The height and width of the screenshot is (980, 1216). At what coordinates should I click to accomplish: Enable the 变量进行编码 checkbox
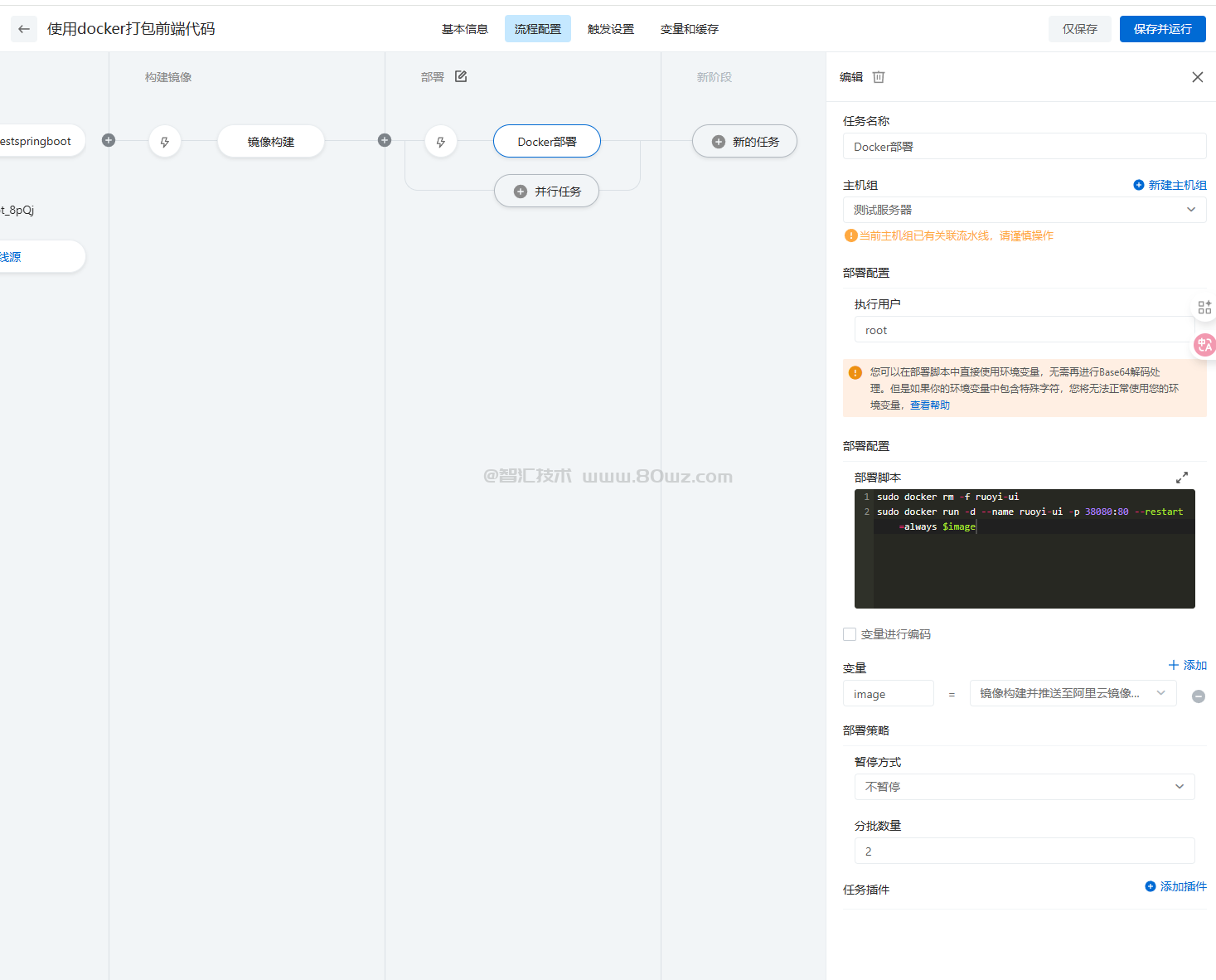click(850, 634)
